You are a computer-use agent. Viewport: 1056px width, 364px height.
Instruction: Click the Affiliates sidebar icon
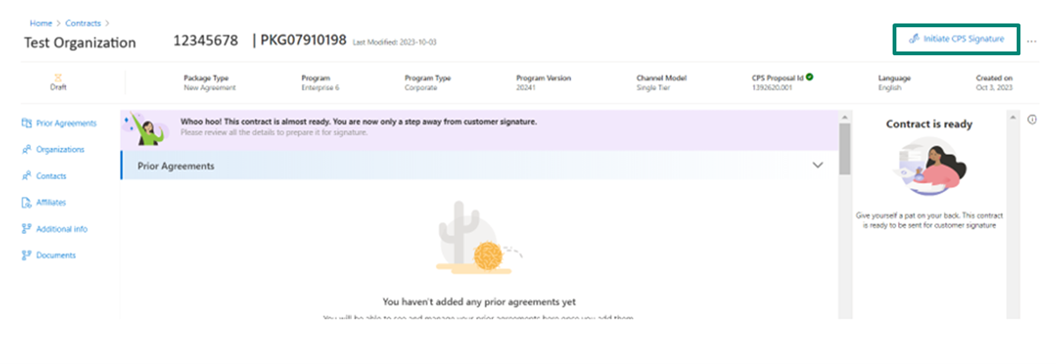pos(27,202)
